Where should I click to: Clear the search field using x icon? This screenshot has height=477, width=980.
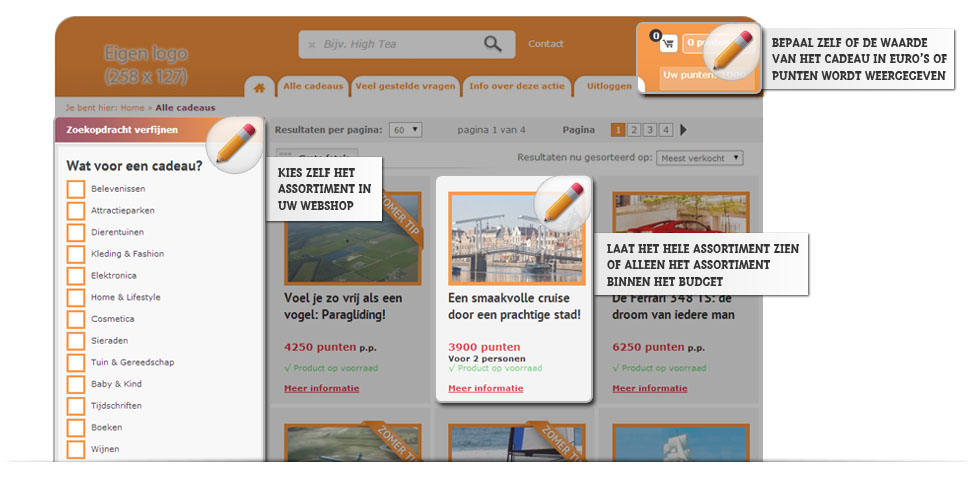click(x=311, y=44)
